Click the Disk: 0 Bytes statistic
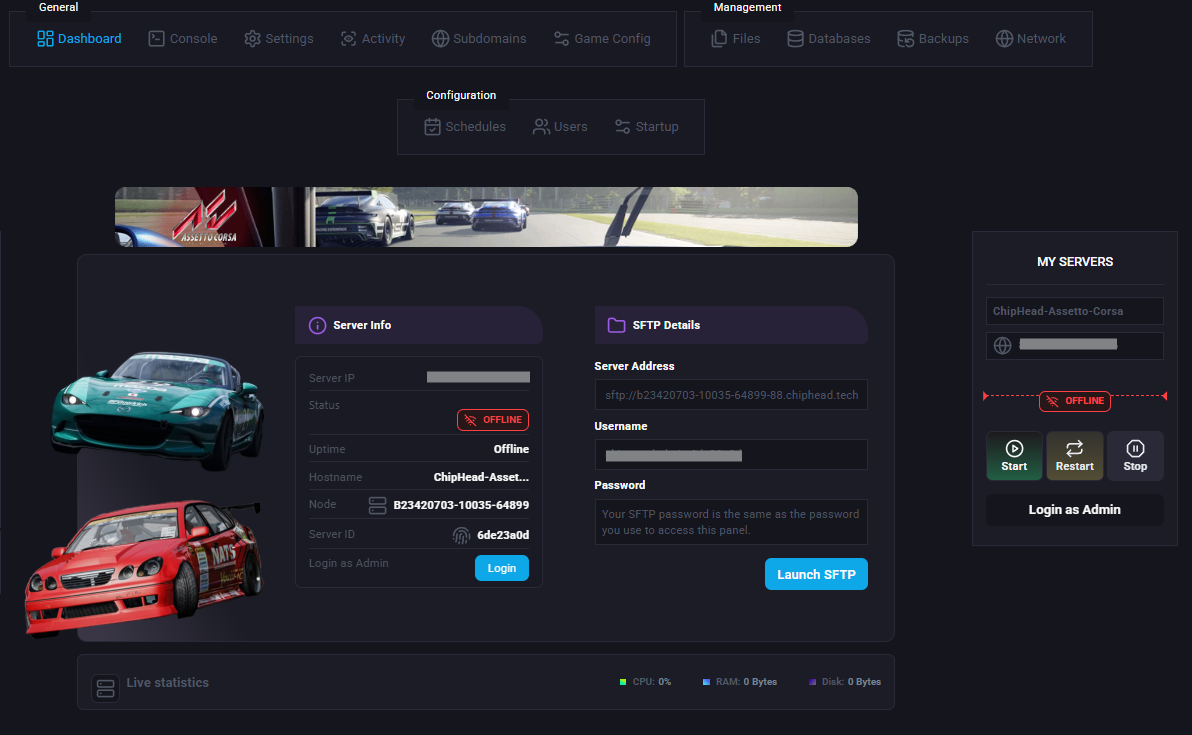Screen dimensions: 1192x735 pyautogui.click(x=845, y=682)
